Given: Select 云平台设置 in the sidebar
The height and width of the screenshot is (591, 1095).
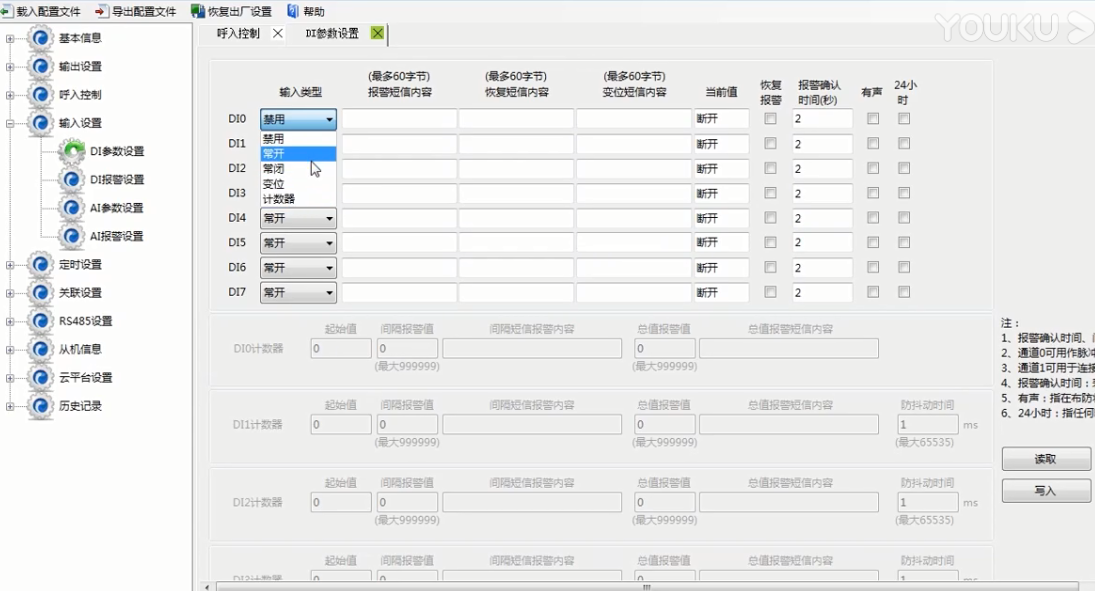Looking at the screenshot, I should [x=85, y=377].
